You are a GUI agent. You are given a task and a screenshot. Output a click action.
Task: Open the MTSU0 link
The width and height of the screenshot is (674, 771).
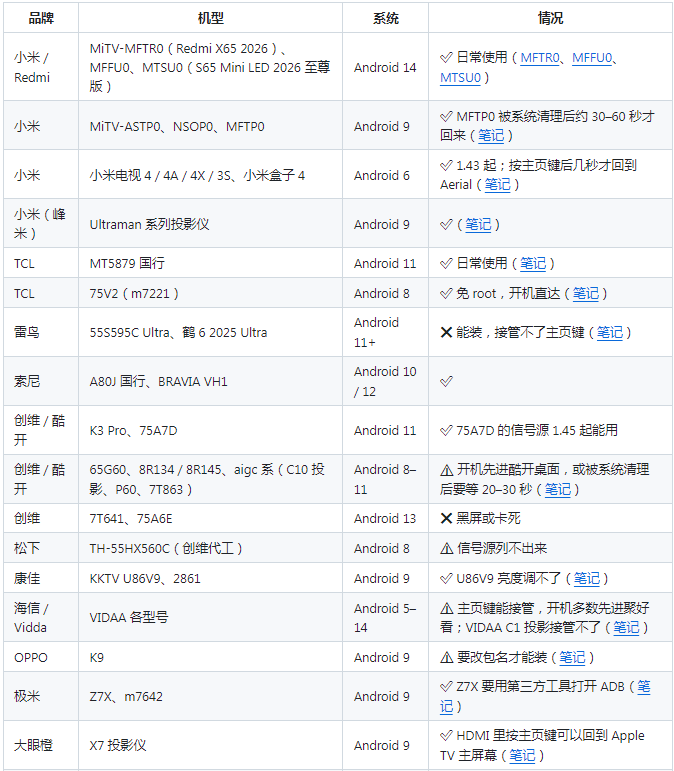click(460, 78)
